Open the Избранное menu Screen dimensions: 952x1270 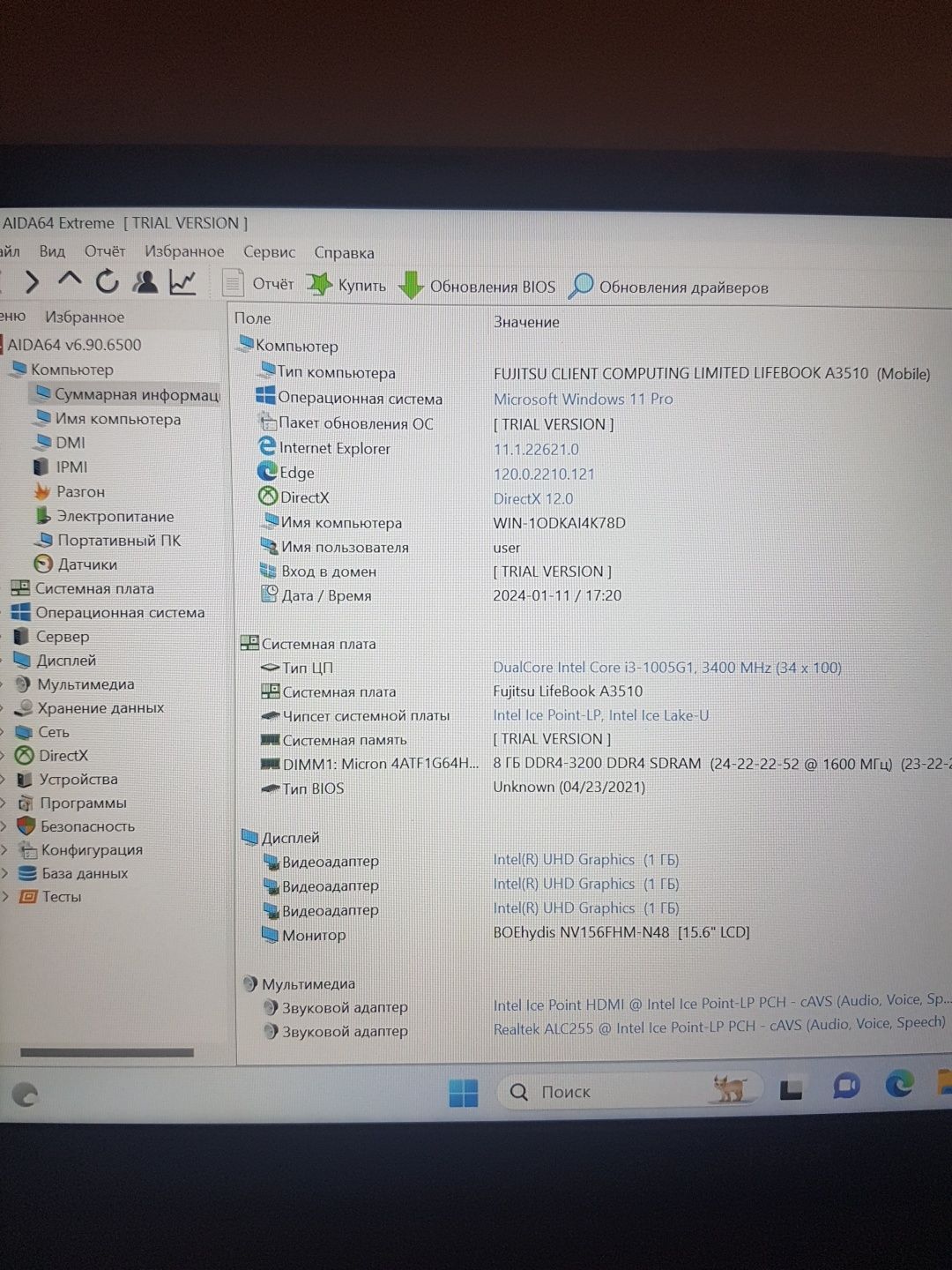[184, 251]
